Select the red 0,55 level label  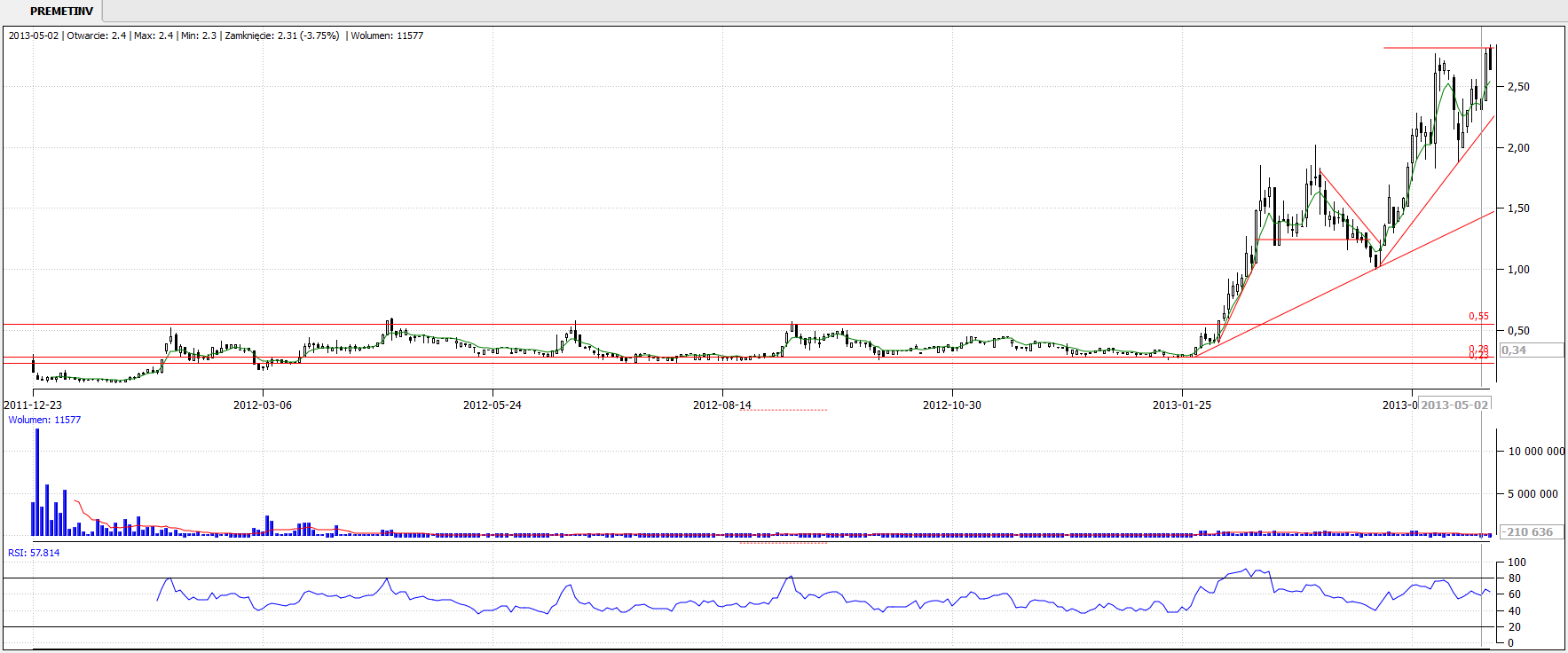coord(1478,316)
